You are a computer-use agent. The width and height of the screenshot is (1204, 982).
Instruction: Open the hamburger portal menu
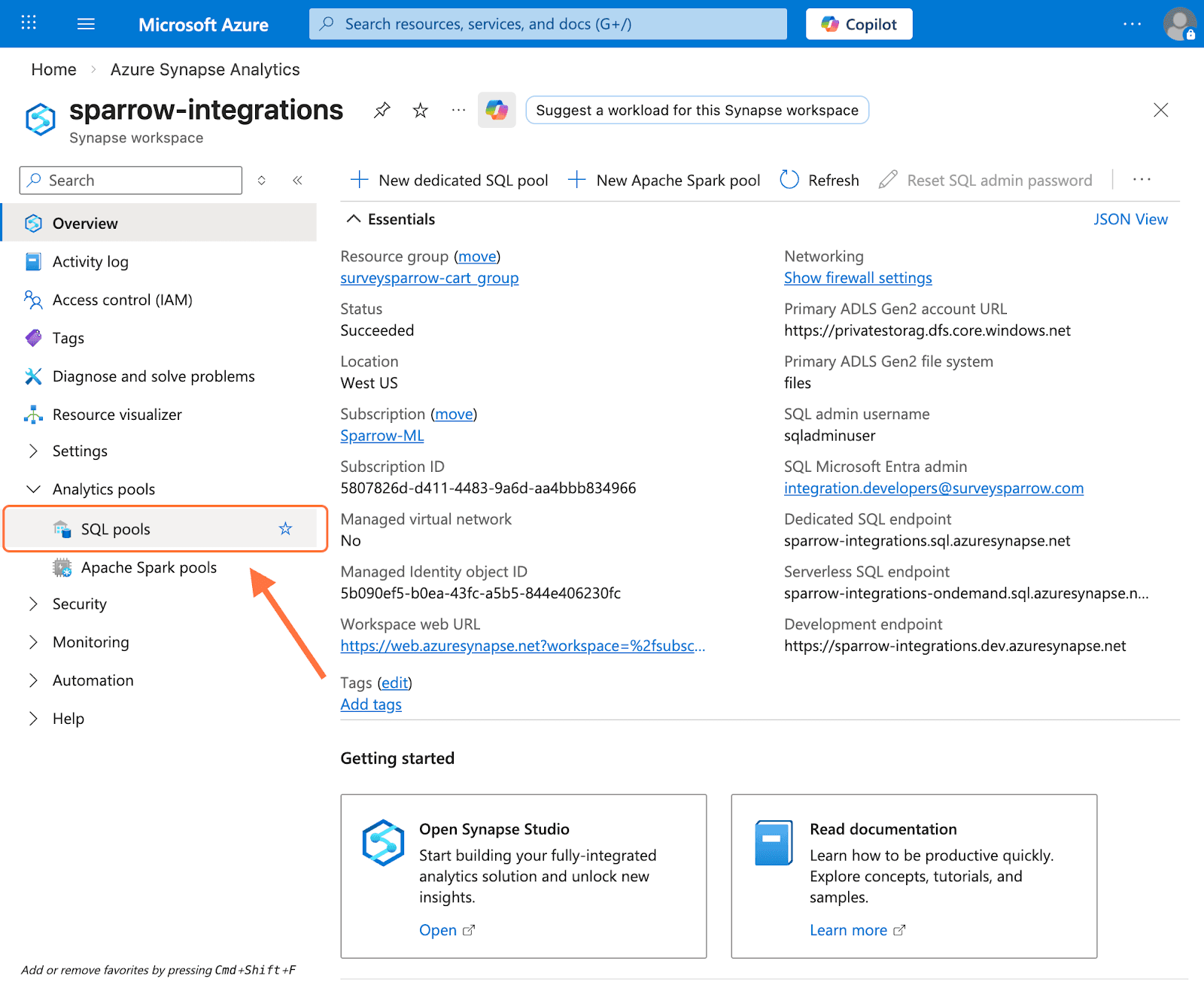click(x=86, y=24)
